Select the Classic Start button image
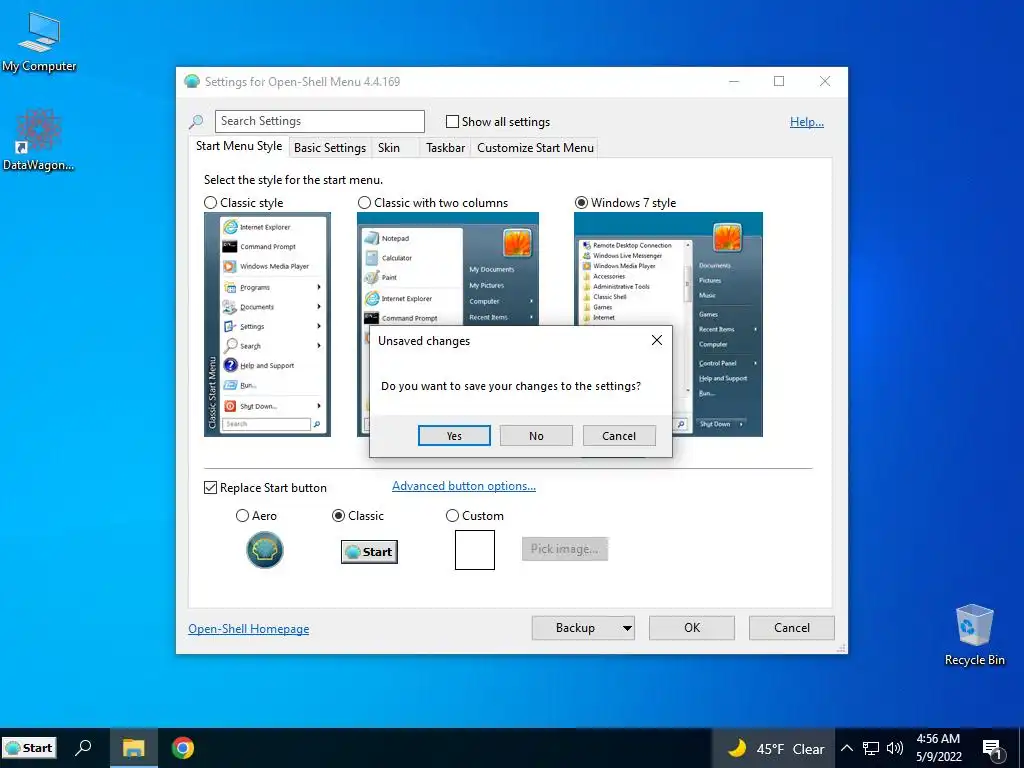 coord(369,552)
